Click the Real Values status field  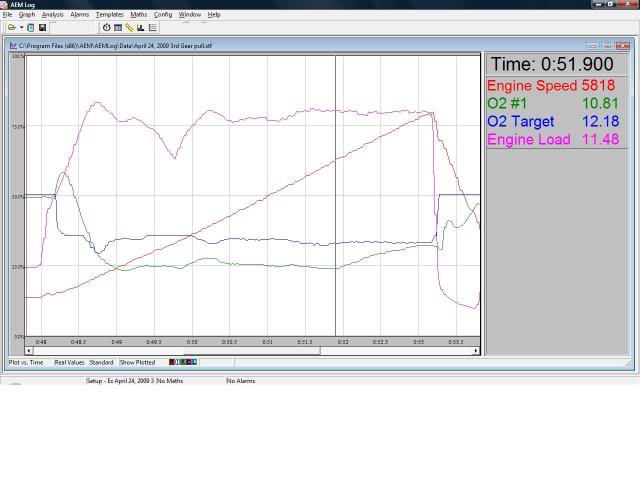pyautogui.click(x=69, y=363)
